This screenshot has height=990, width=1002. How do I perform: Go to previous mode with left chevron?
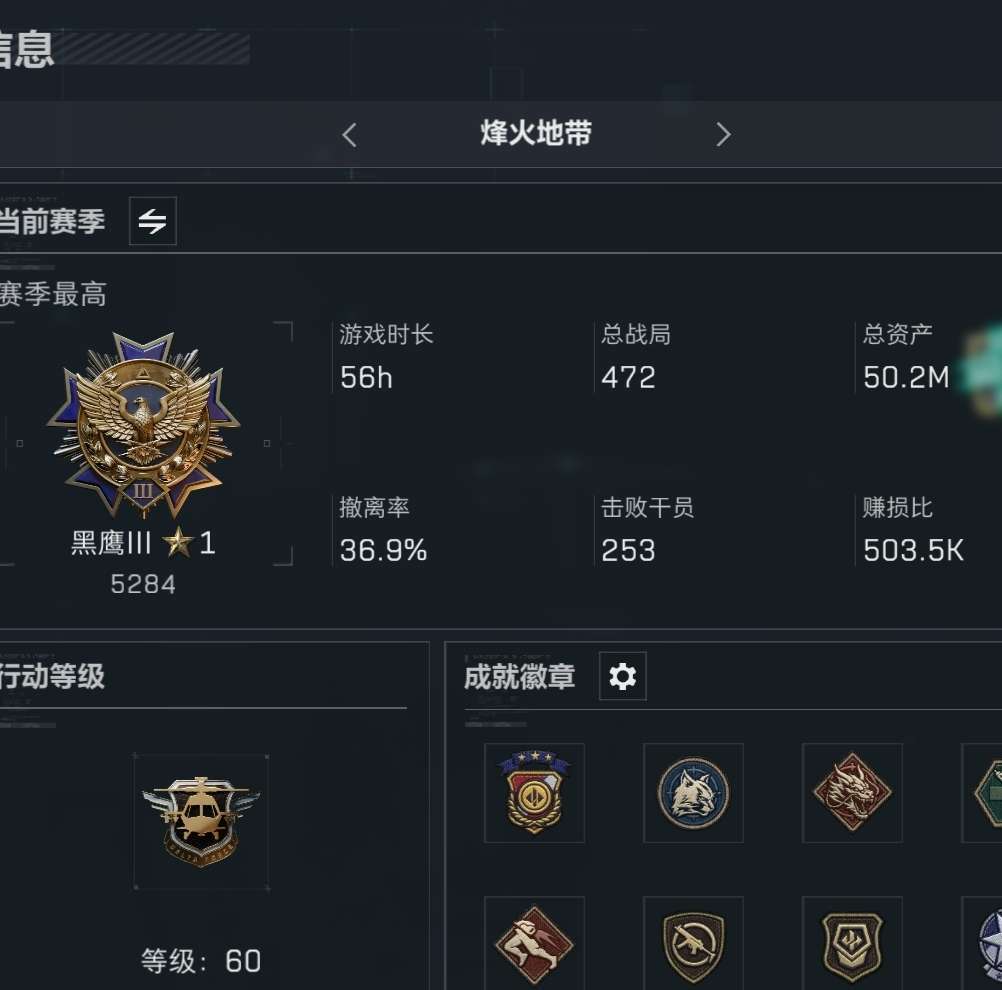pyautogui.click(x=349, y=135)
